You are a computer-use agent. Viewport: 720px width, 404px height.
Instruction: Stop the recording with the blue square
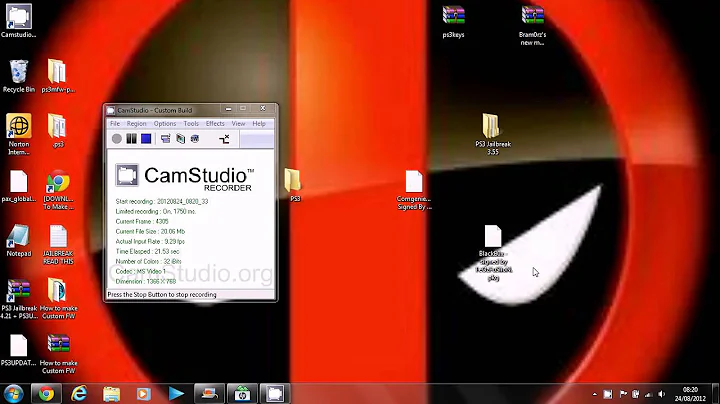(146, 139)
